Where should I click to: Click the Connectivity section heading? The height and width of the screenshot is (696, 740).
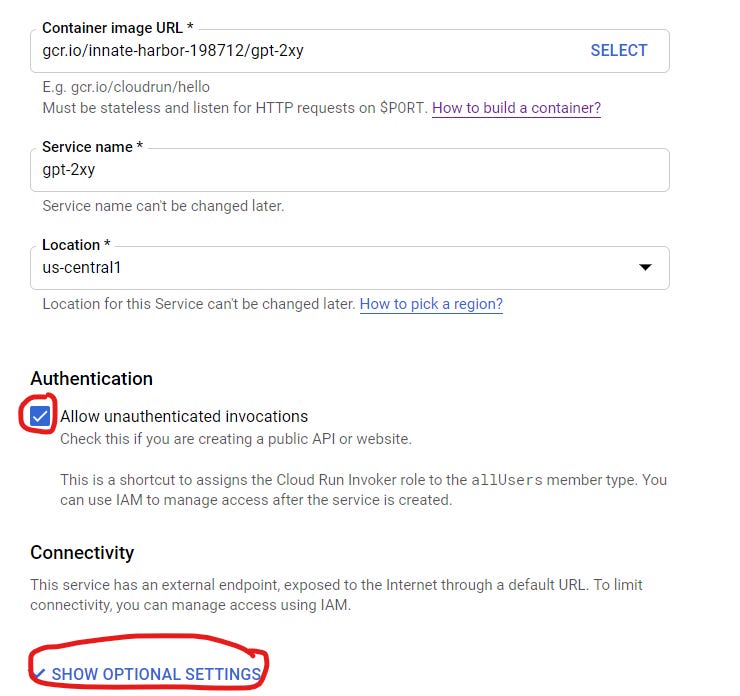coord(82,553)
